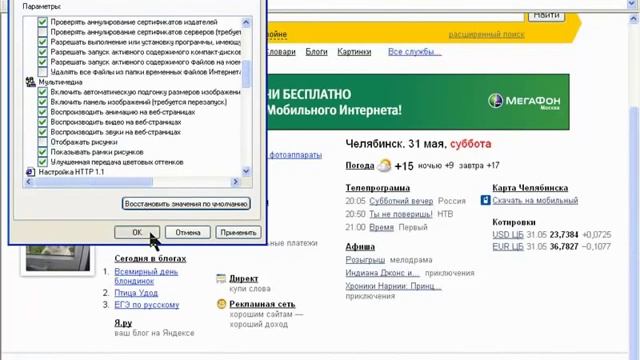640x360 pixels.
Task: Uncheck Воспроизводить звуки на веб-страницах
Action: pos(42,132)
